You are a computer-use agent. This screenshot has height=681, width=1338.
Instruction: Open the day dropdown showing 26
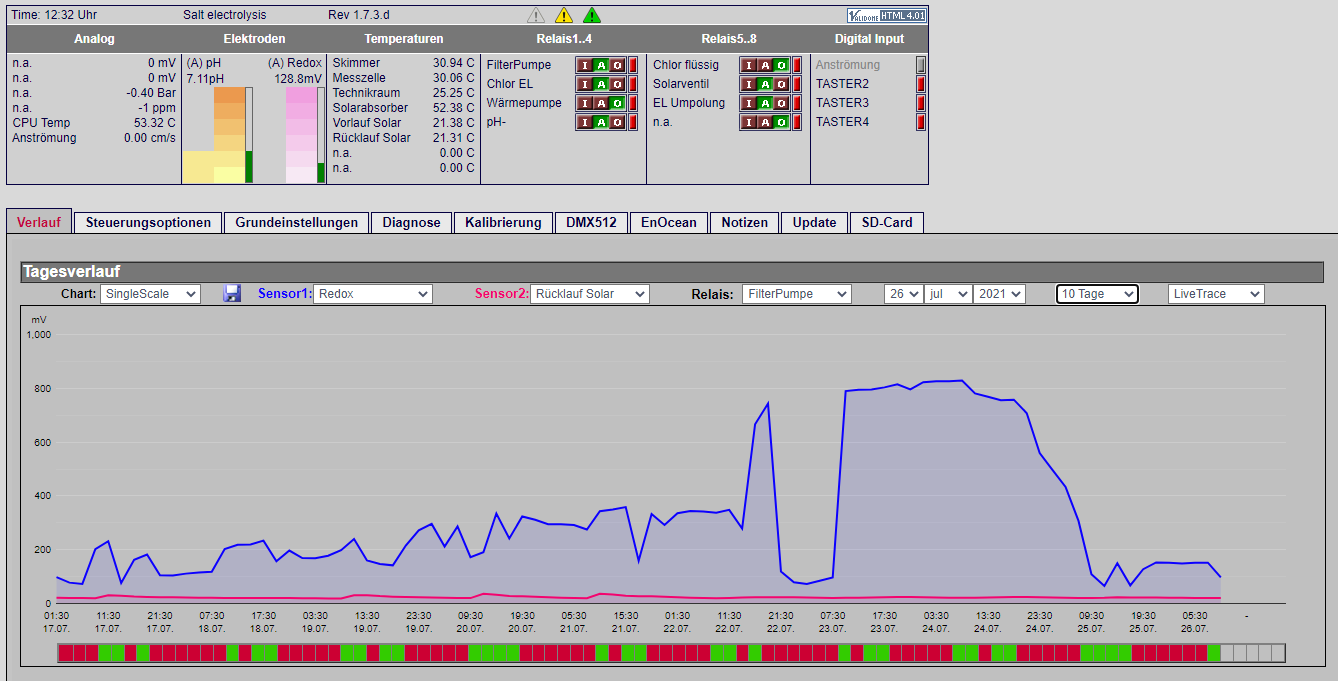903,294
